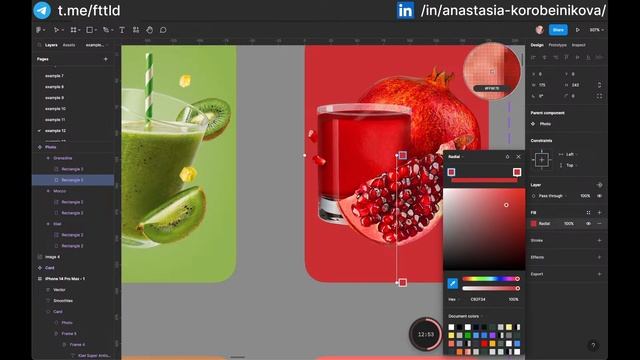The image size is (640, 360).
Task: Click the blue Share button
Action: point(558,30)
